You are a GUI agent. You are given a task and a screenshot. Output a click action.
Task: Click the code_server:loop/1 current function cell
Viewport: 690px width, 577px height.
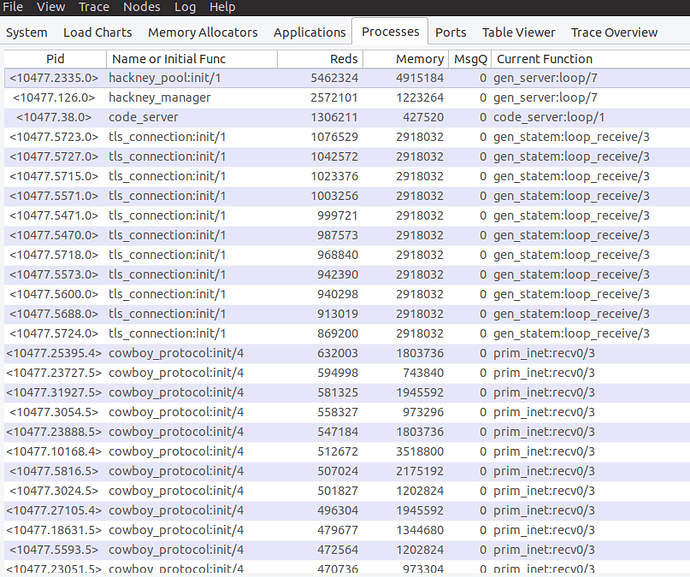coord(549,118)
